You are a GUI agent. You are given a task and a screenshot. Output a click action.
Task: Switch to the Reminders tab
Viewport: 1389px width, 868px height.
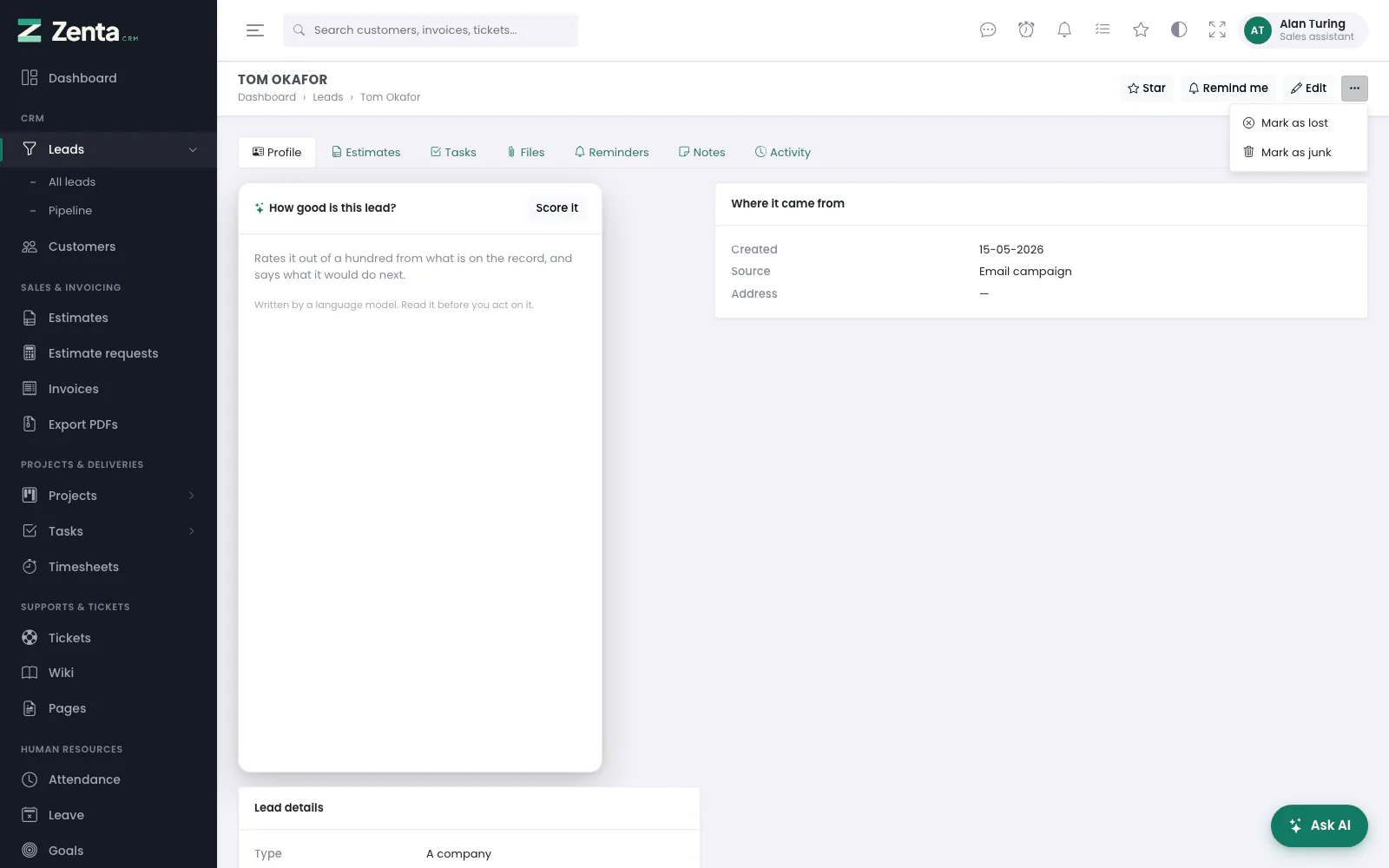(611, 153)
